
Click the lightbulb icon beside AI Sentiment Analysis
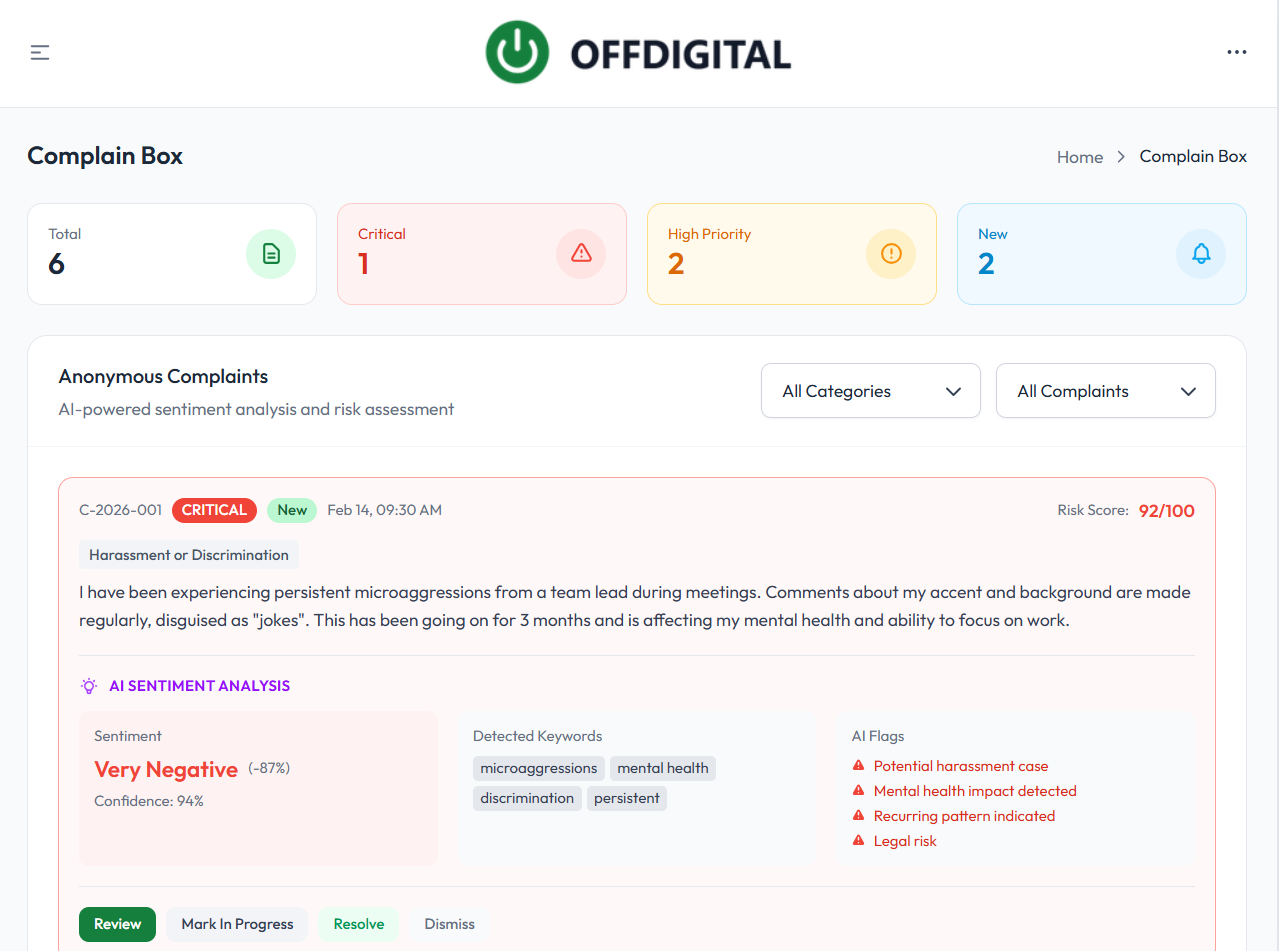[x=88, y=685]
